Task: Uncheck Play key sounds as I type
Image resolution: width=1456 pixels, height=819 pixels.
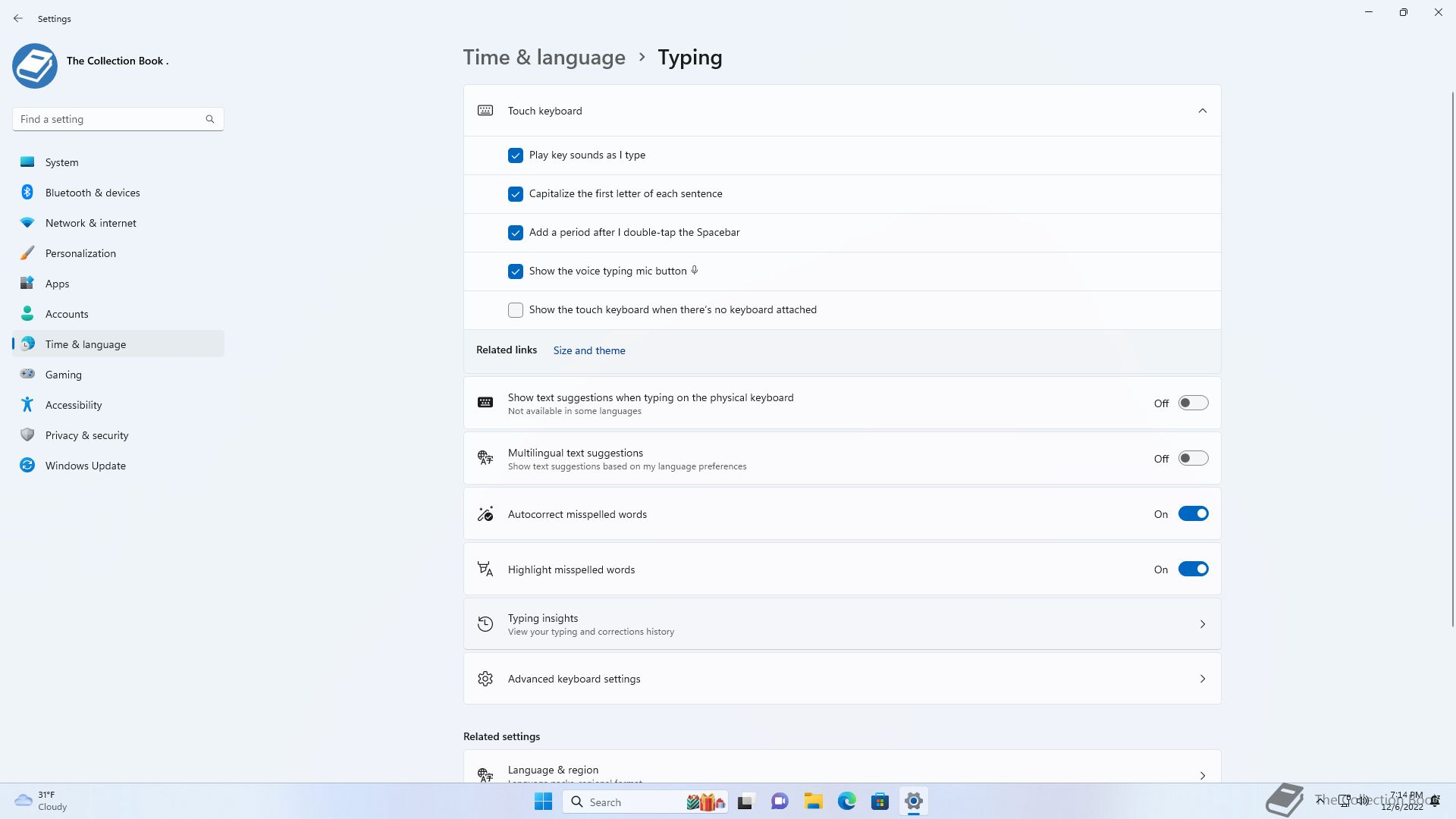Action: click(516, 155)
